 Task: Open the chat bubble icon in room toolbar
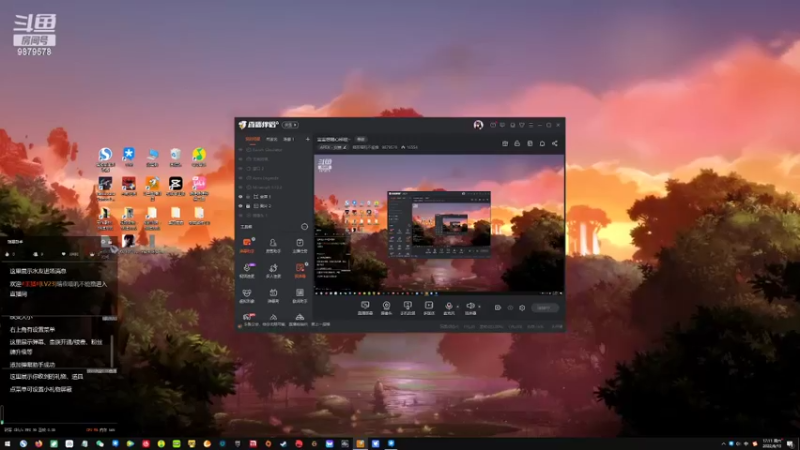(542, 143)
